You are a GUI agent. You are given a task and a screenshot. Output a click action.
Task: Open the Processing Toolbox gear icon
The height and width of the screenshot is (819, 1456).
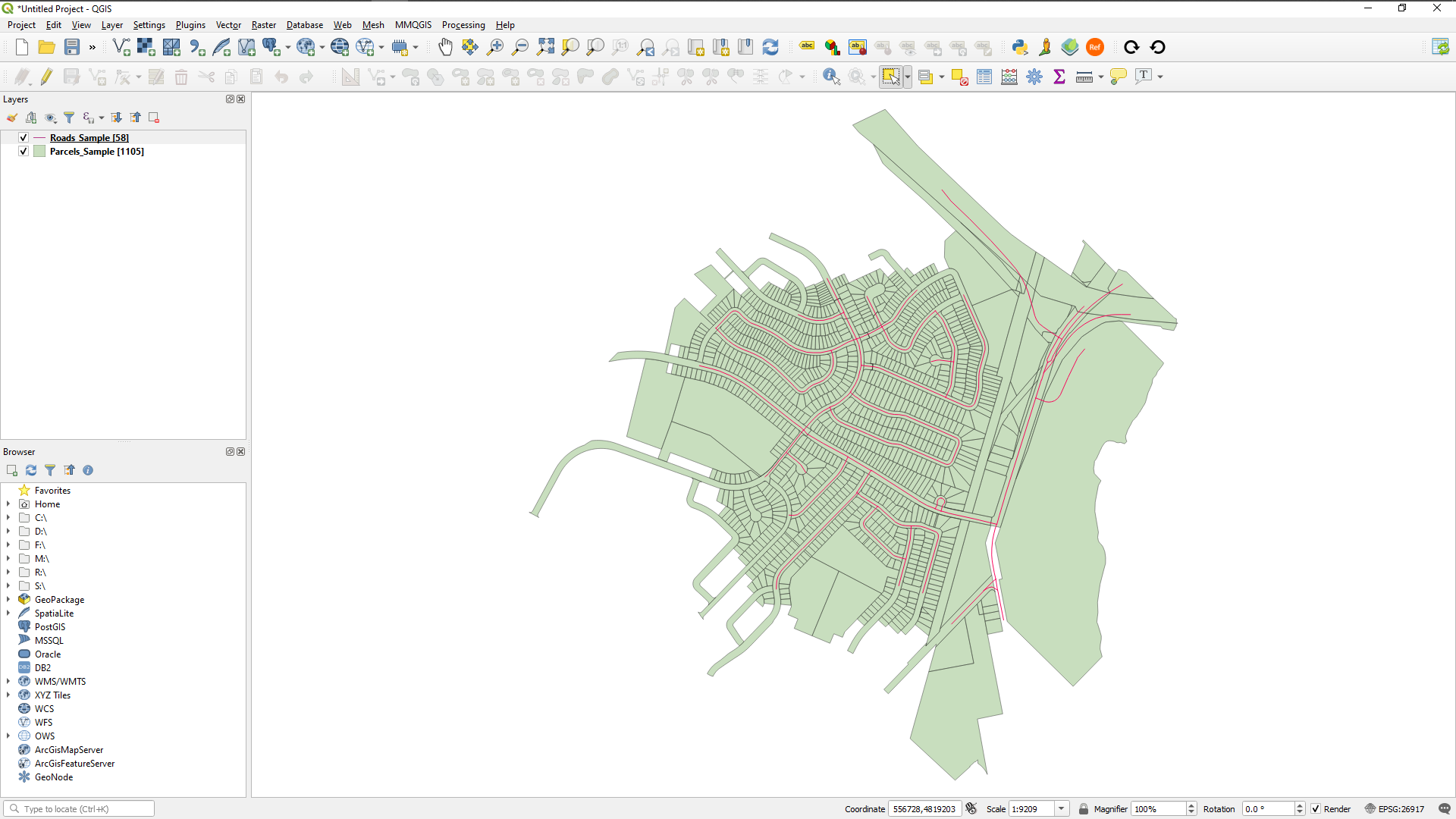pyautogui.click(x=1034, y=77)
